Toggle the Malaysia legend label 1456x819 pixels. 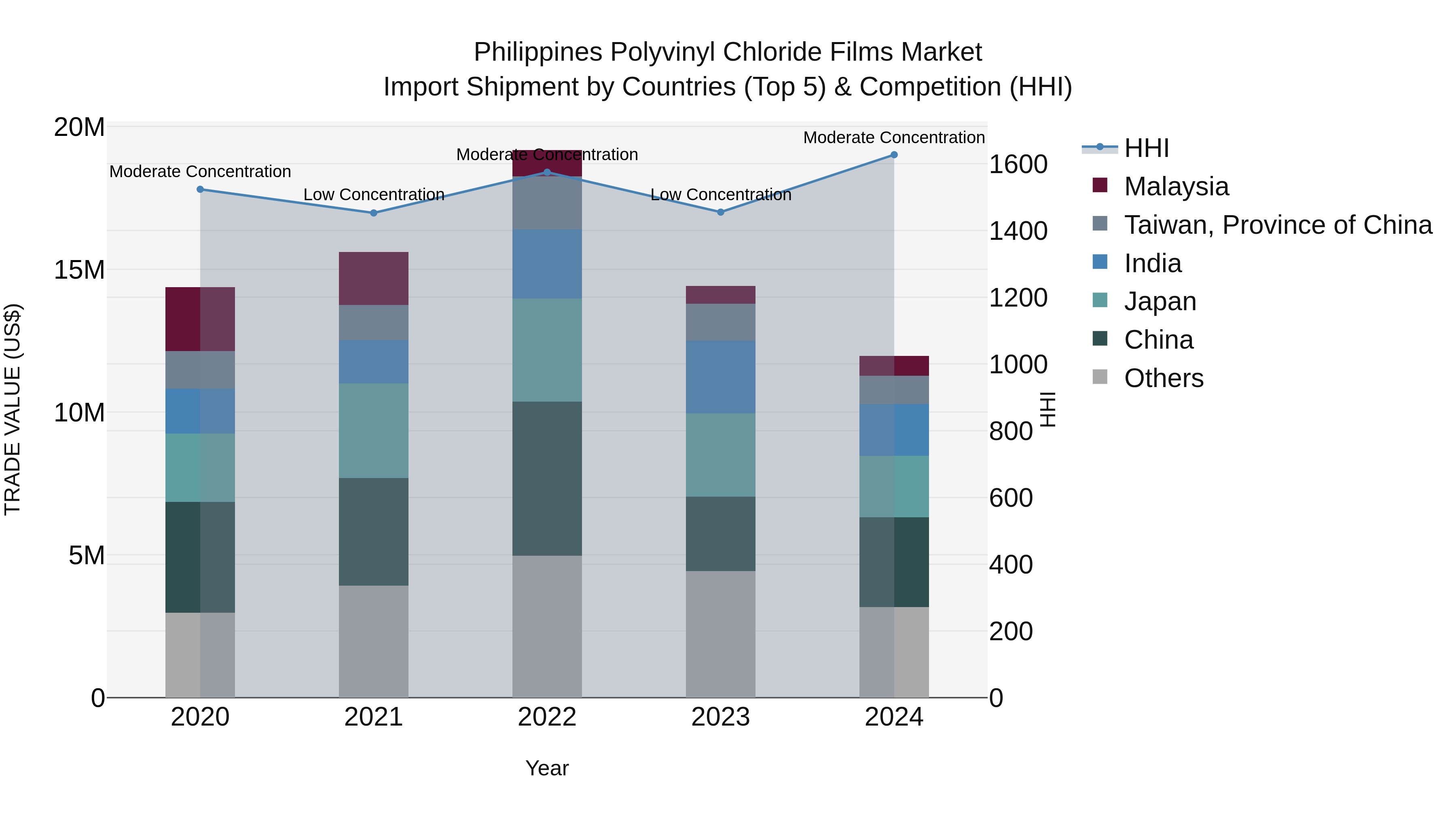[x=1176, y=186]
